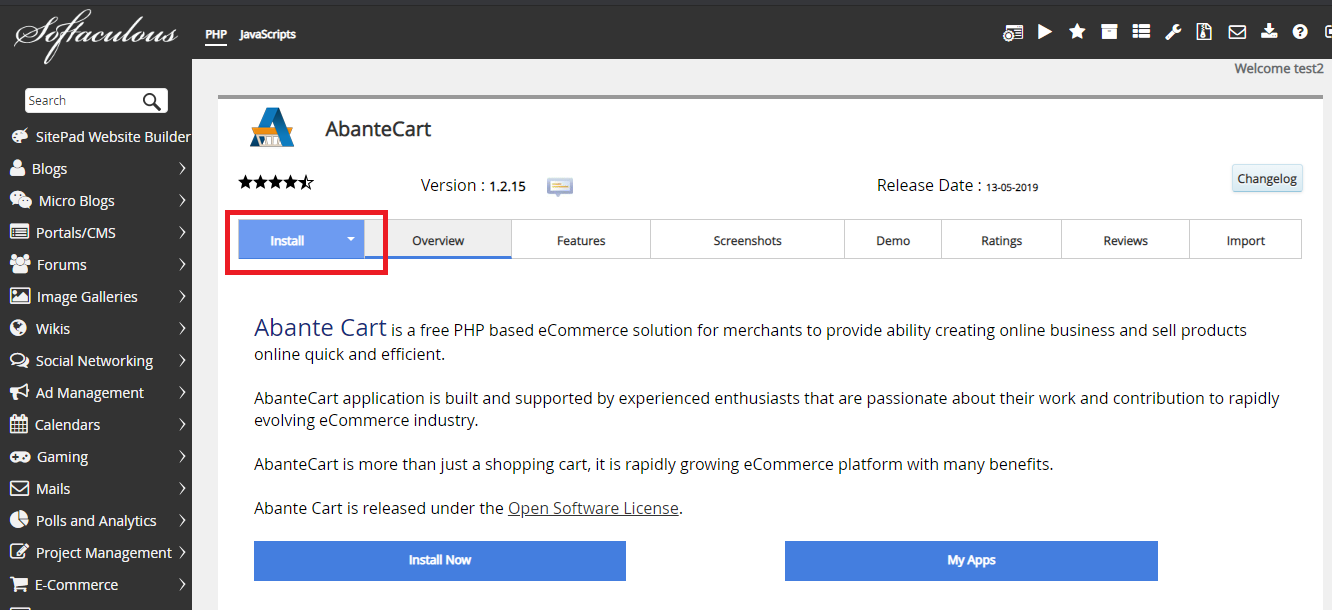The image size is (1332, 610).
Task: Click the version notes card icon
Action: pos(560,187)
